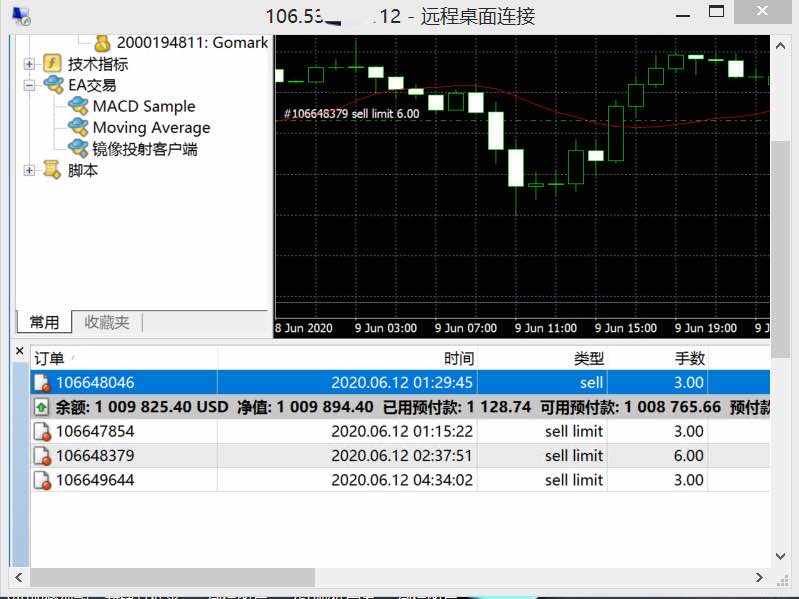Select order number 106648046

[x=95, y=383]
